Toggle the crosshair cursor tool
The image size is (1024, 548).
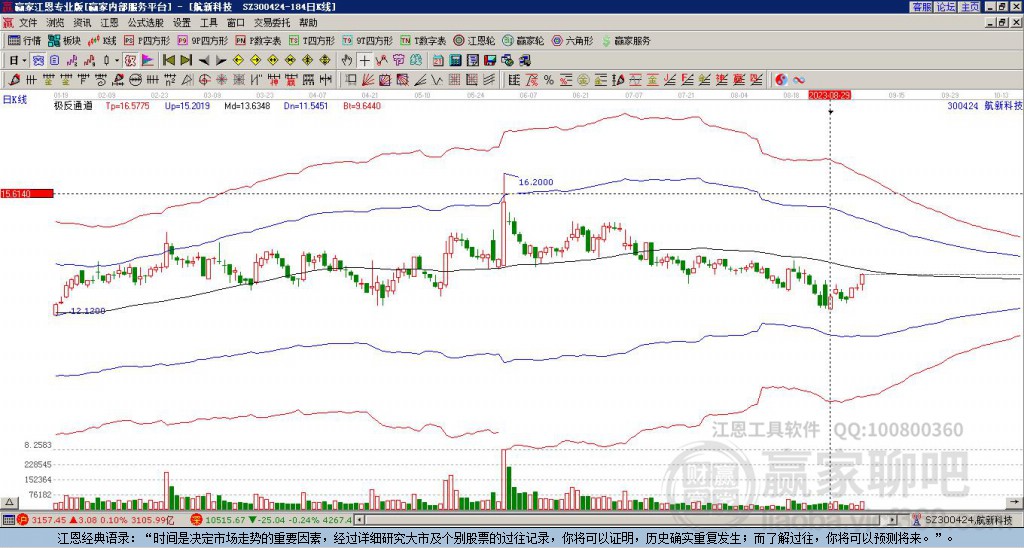pyautogui.click(x=364, y=61)
